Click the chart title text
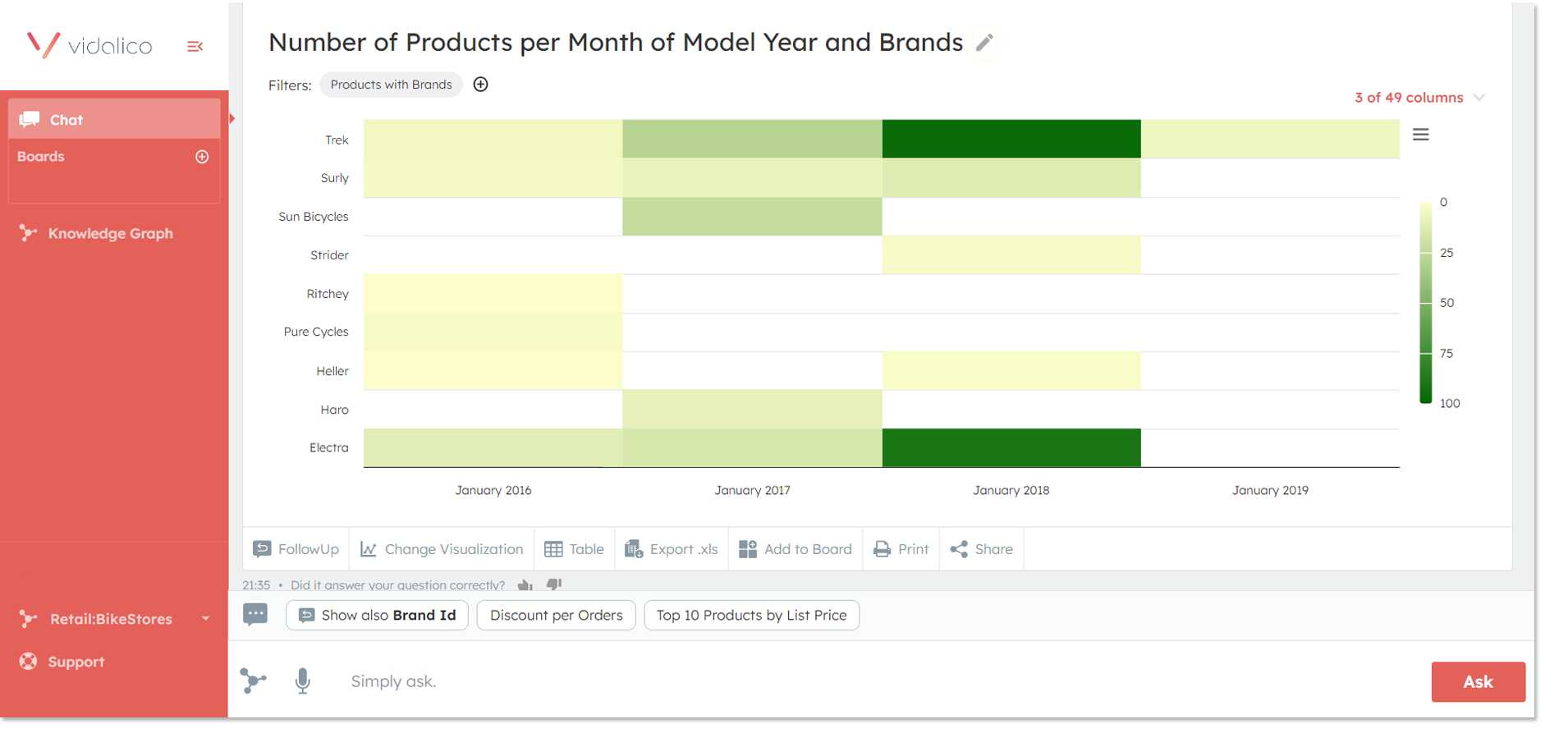The width and height of the screenshot is (1568, 733). 616,42
